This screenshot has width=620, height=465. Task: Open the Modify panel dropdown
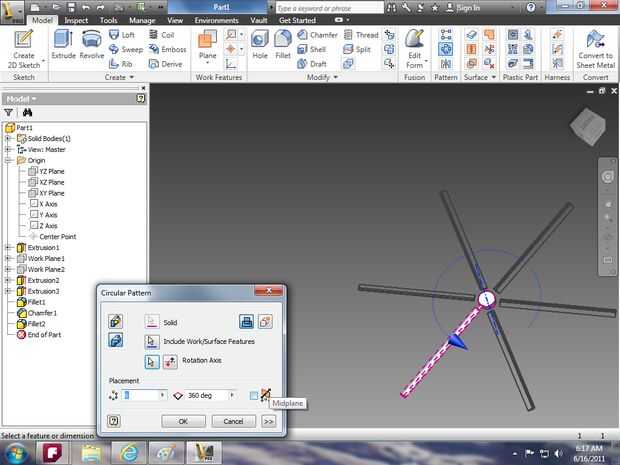[x=322, y=77]
